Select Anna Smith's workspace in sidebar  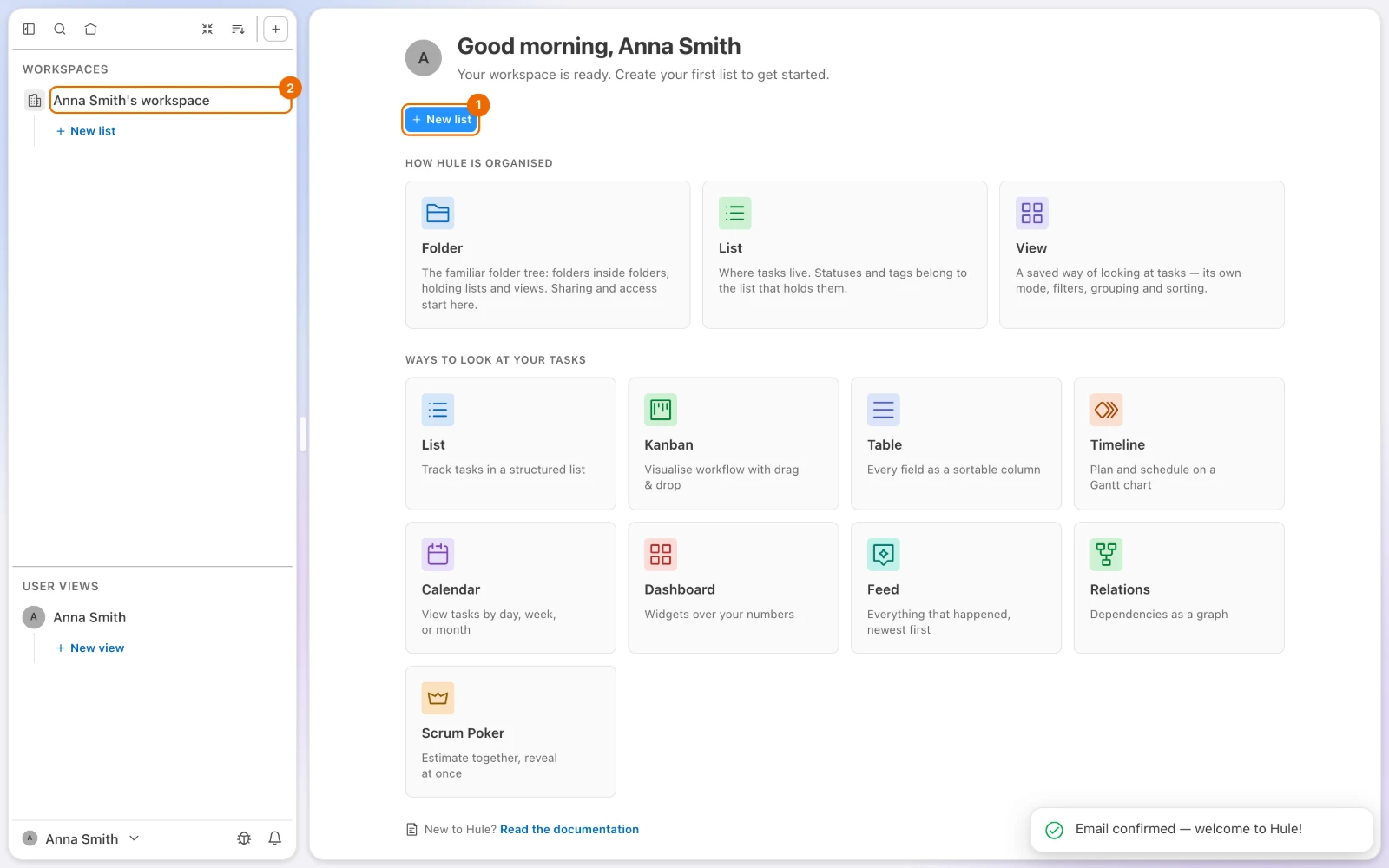[170, 101]
